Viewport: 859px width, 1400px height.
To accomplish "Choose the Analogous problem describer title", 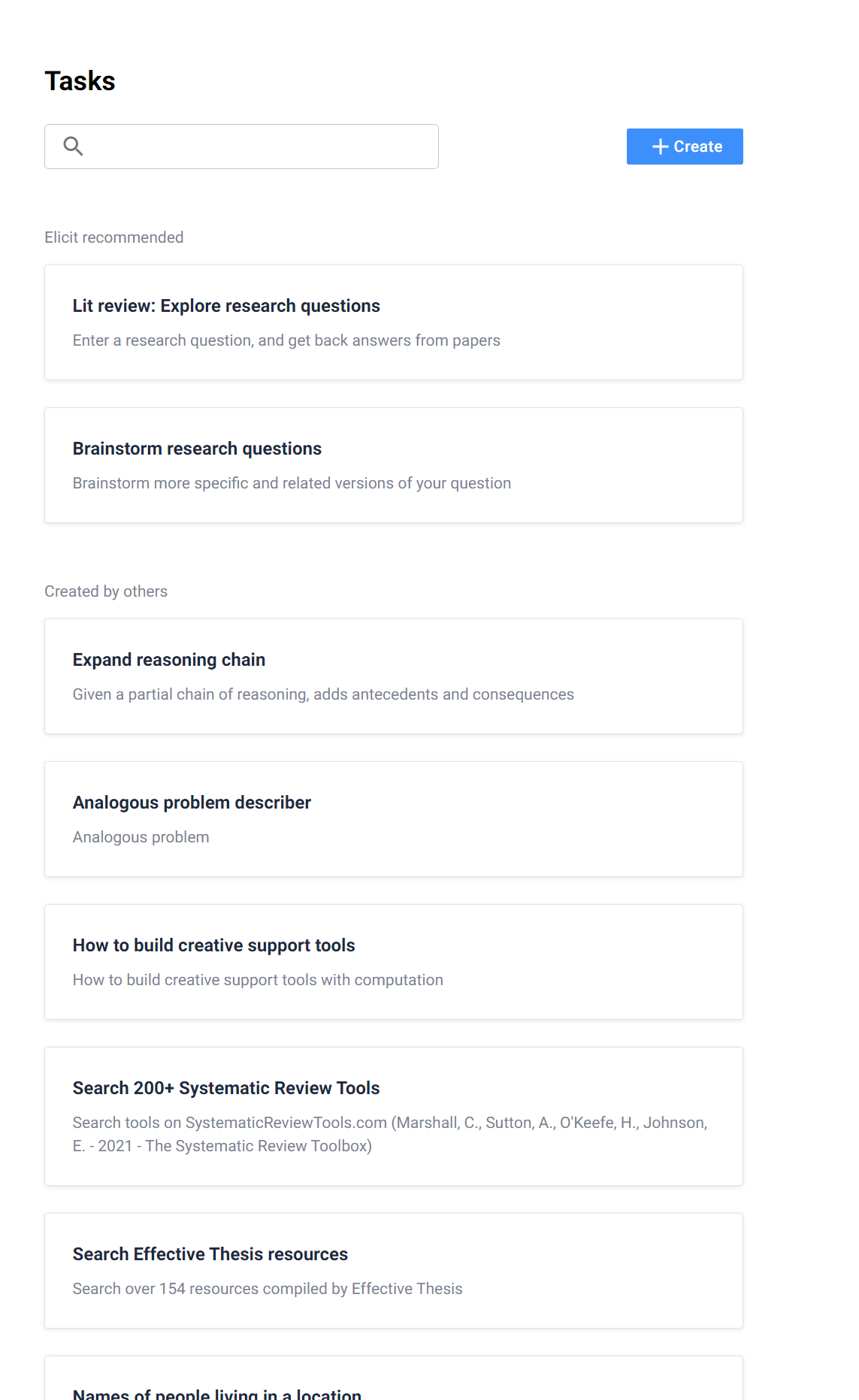I will [x=192, y=803].
